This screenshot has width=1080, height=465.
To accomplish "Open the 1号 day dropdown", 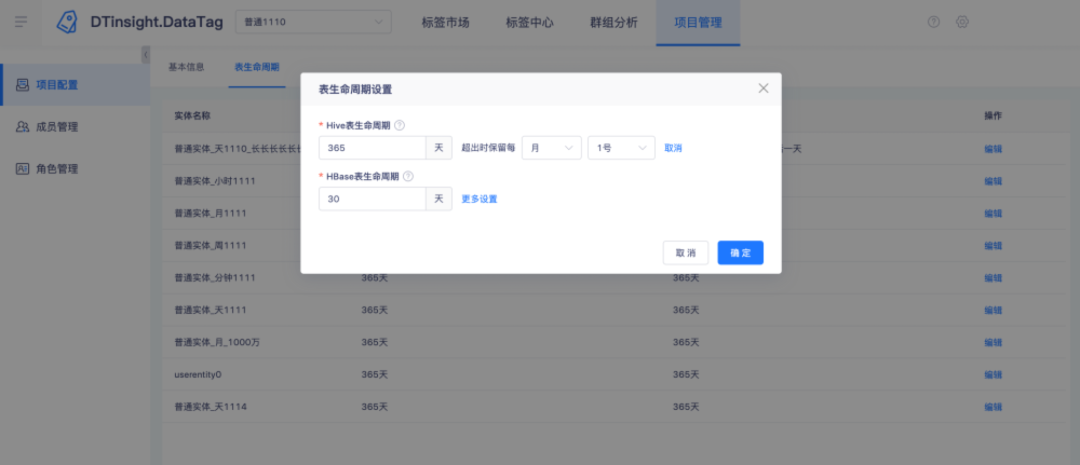I will tap(621, 148).
